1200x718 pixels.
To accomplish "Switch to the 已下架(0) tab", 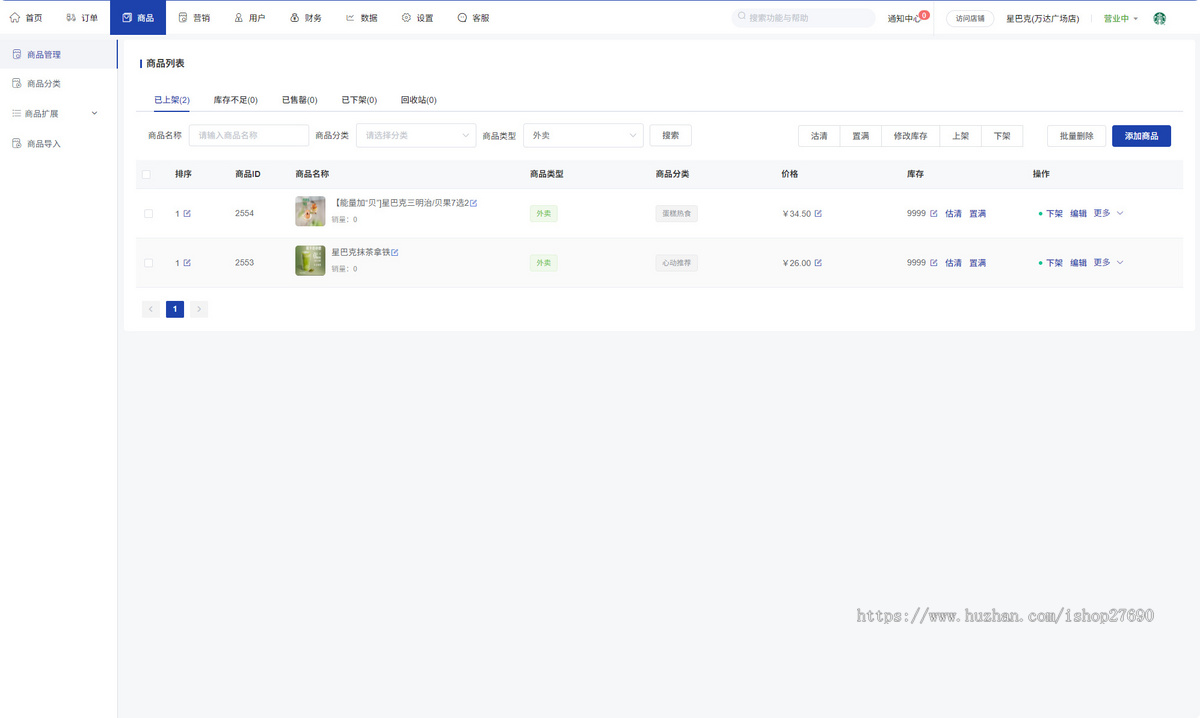I will [359, 100].
